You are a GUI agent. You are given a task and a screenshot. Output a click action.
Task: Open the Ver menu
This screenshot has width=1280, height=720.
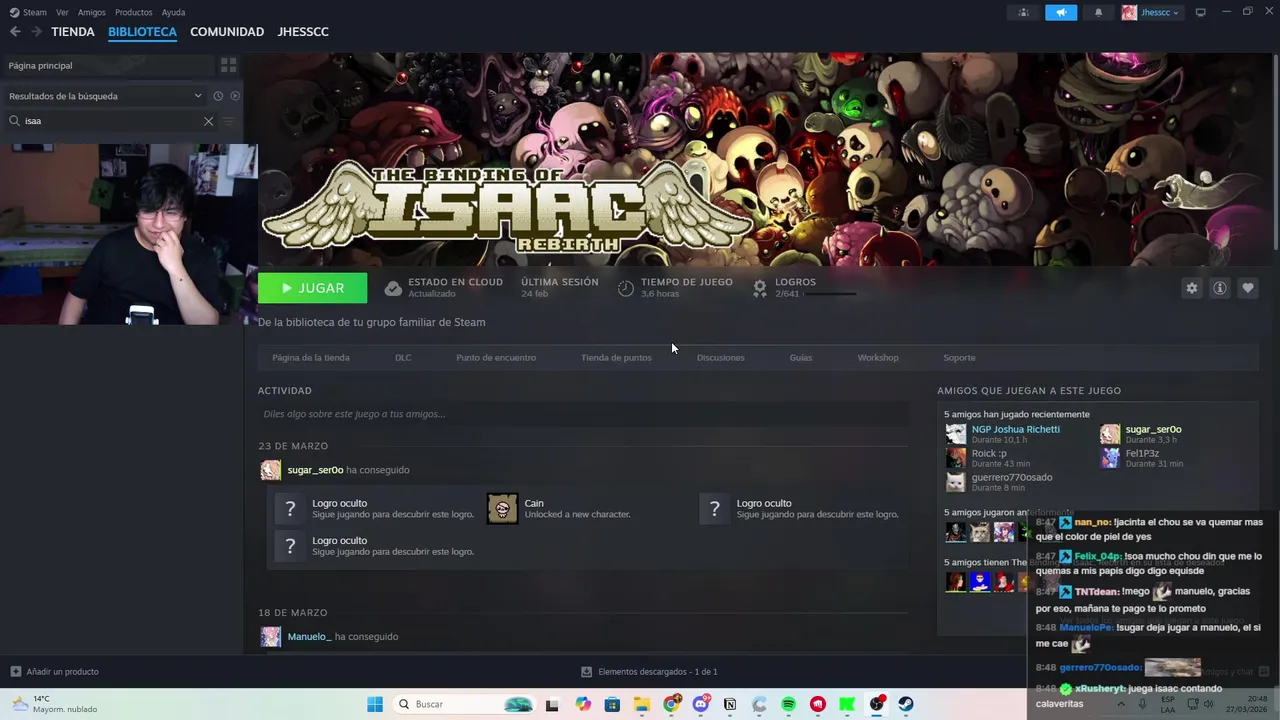(62, 12)
